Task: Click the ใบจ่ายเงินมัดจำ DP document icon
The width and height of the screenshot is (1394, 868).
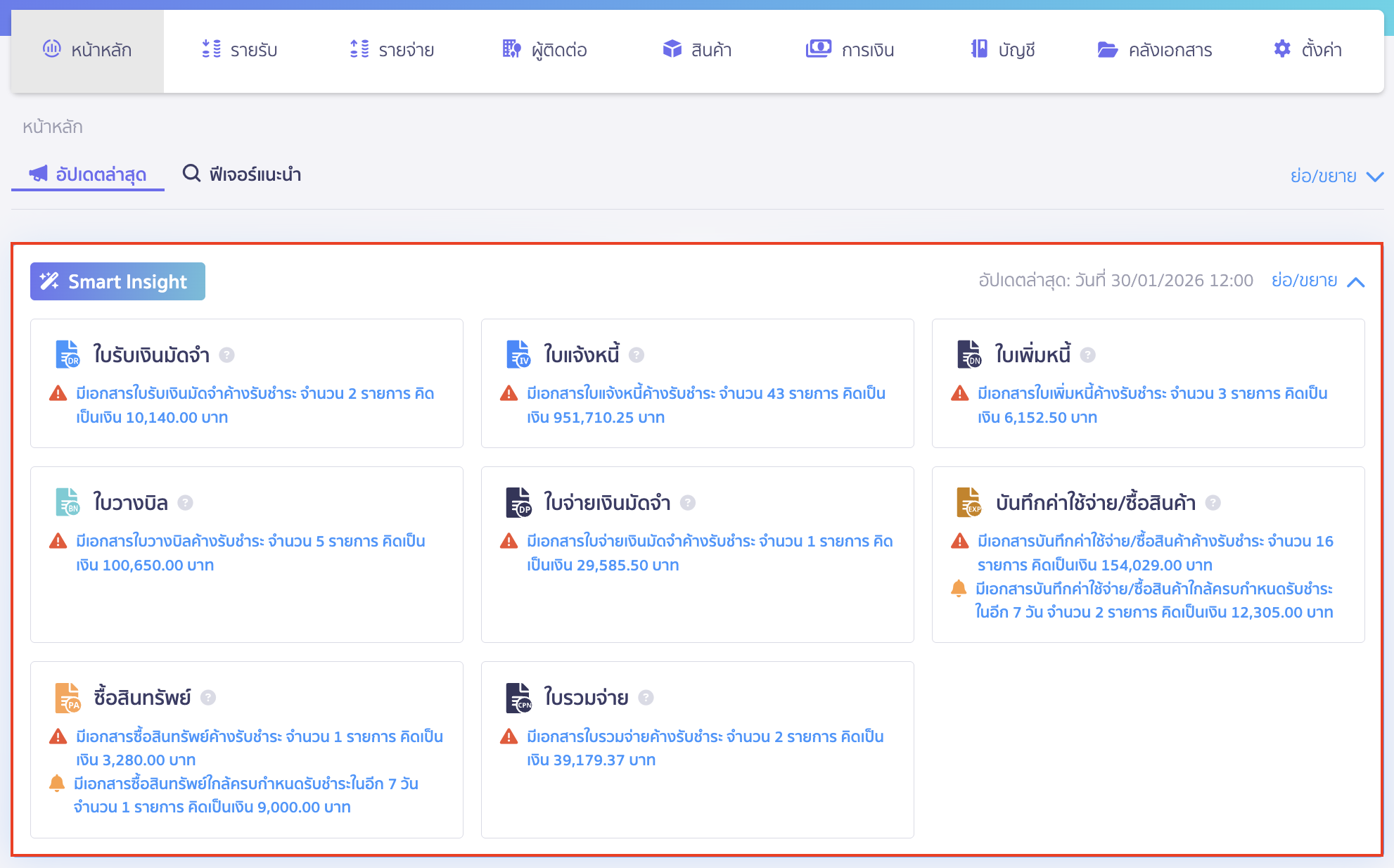Action: click(519, 502)
